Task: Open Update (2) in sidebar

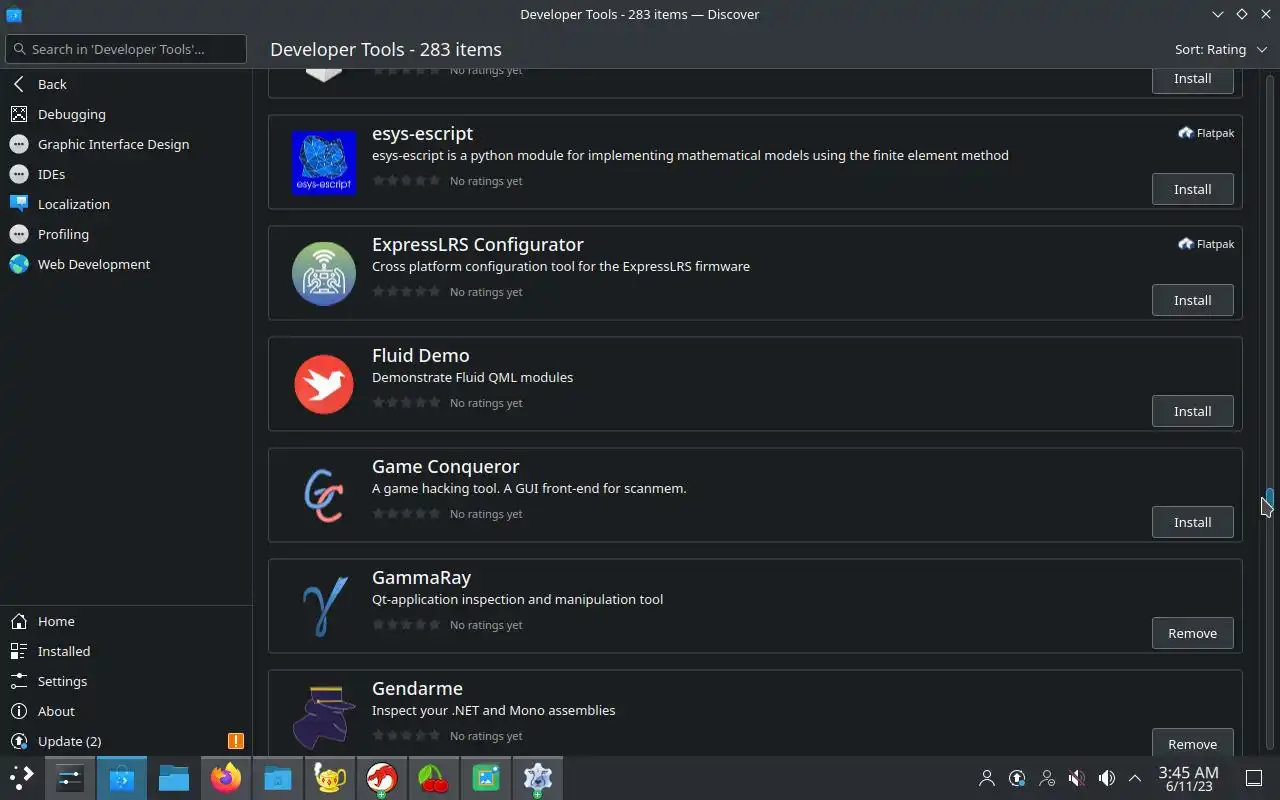Action: [126, 741]
